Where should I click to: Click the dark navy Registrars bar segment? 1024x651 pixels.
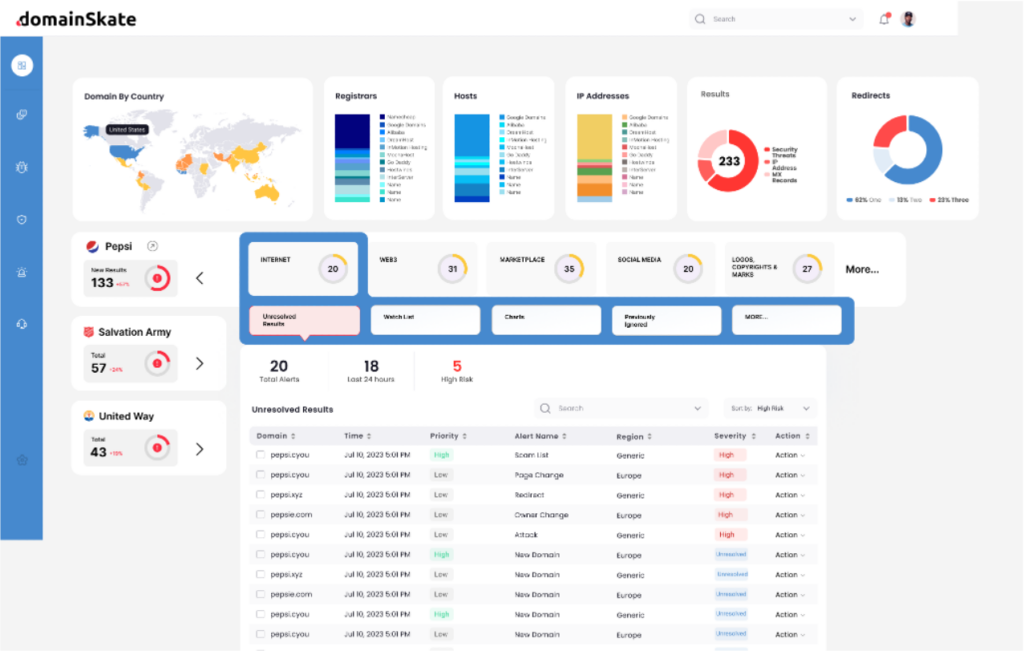click(352, 131)
